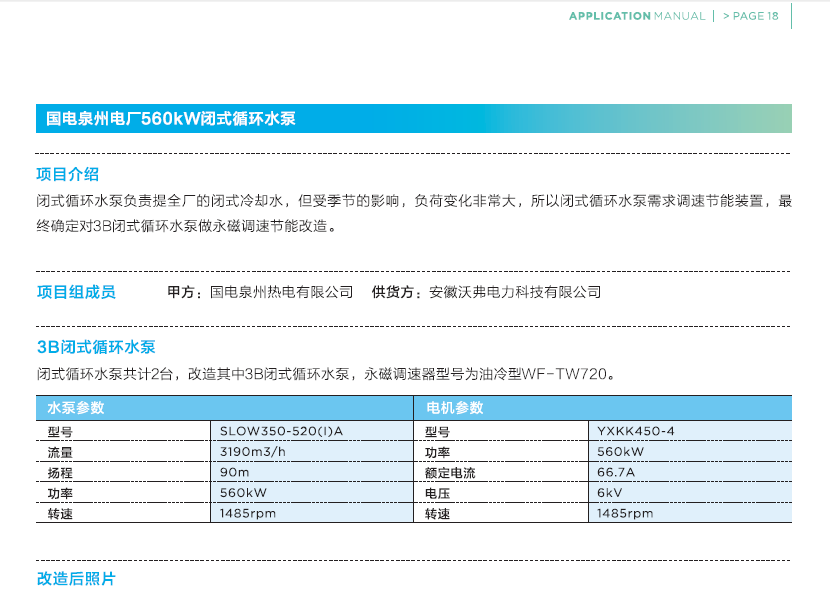Click the 电机参数 table header
This screenshot has width=830, height=597.
tap(455, 408)
